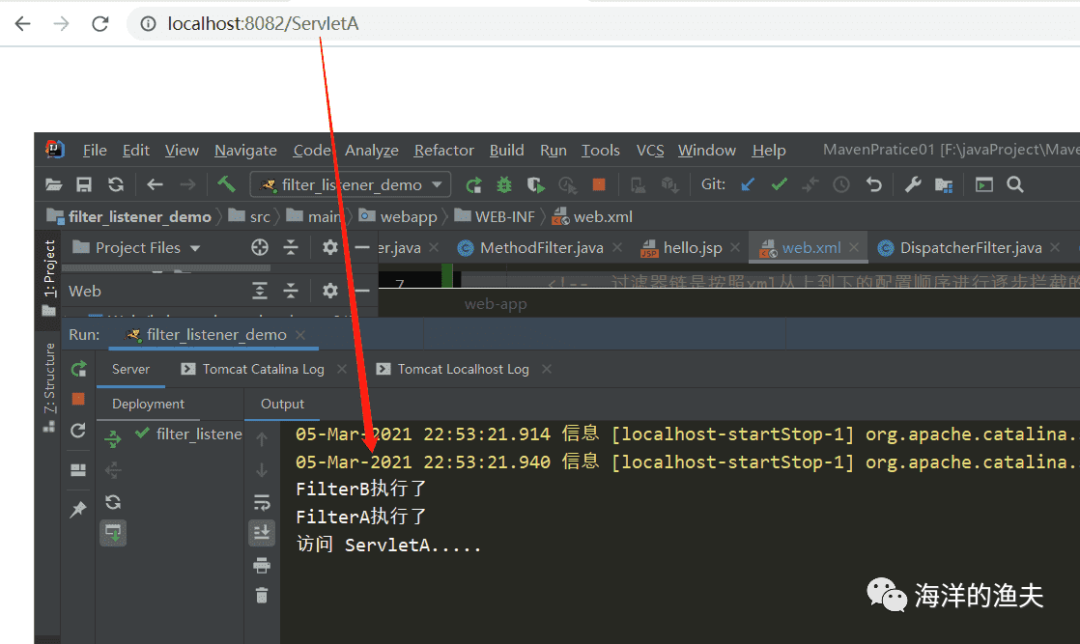Click the Save All toolbar icon

84,185
